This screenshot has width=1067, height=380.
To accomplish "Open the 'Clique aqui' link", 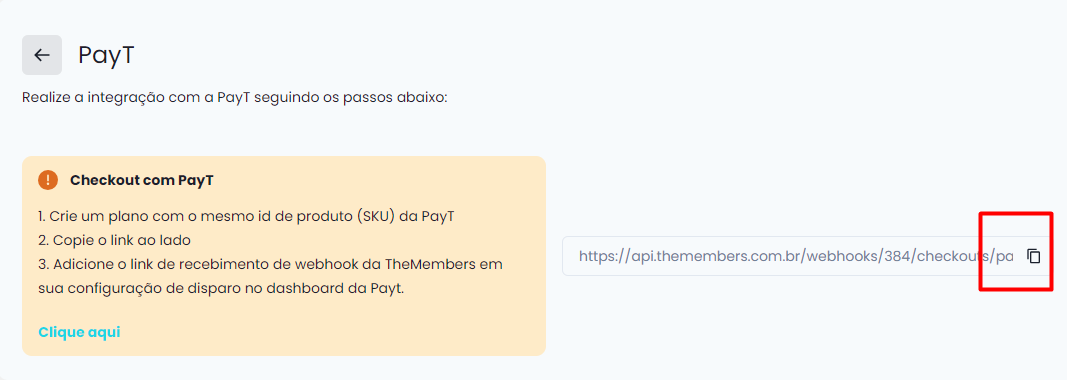I will tap(80, 332).
